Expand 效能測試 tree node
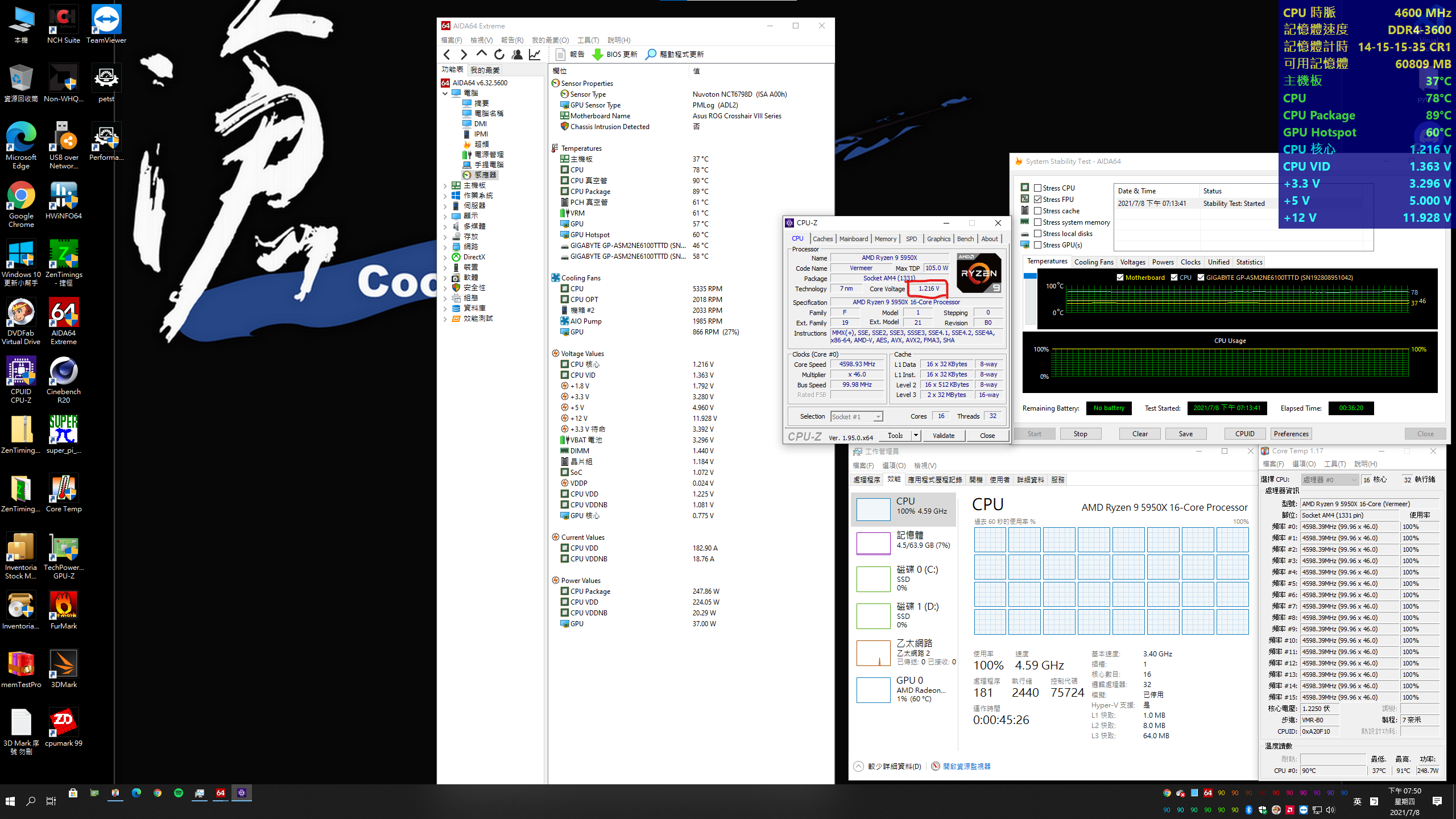This screenshot has width=1456, height=819. pos(445,318)
